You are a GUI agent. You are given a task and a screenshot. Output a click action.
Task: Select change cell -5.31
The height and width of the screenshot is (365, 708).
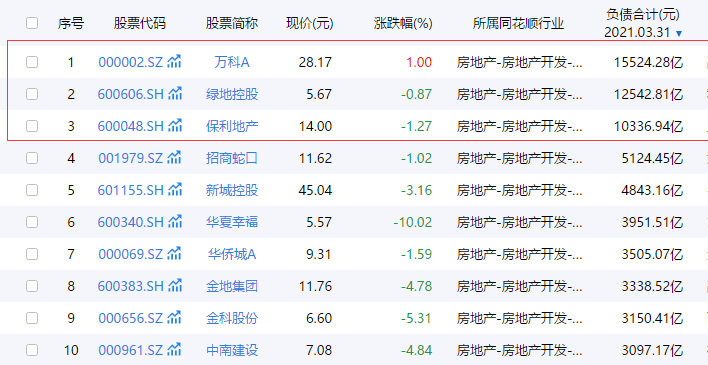(416, 318)
